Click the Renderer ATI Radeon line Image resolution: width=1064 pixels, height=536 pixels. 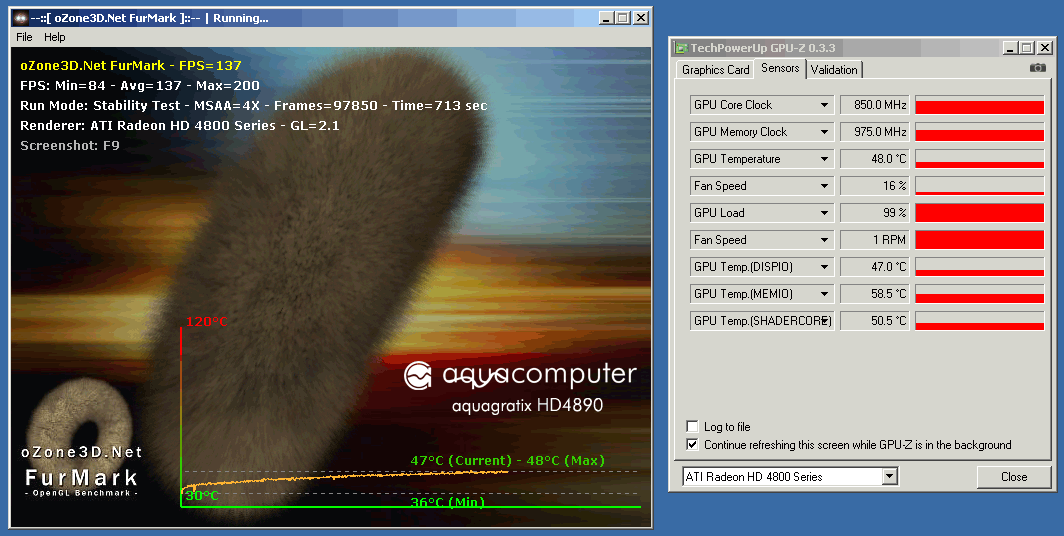tap(180, 126)
